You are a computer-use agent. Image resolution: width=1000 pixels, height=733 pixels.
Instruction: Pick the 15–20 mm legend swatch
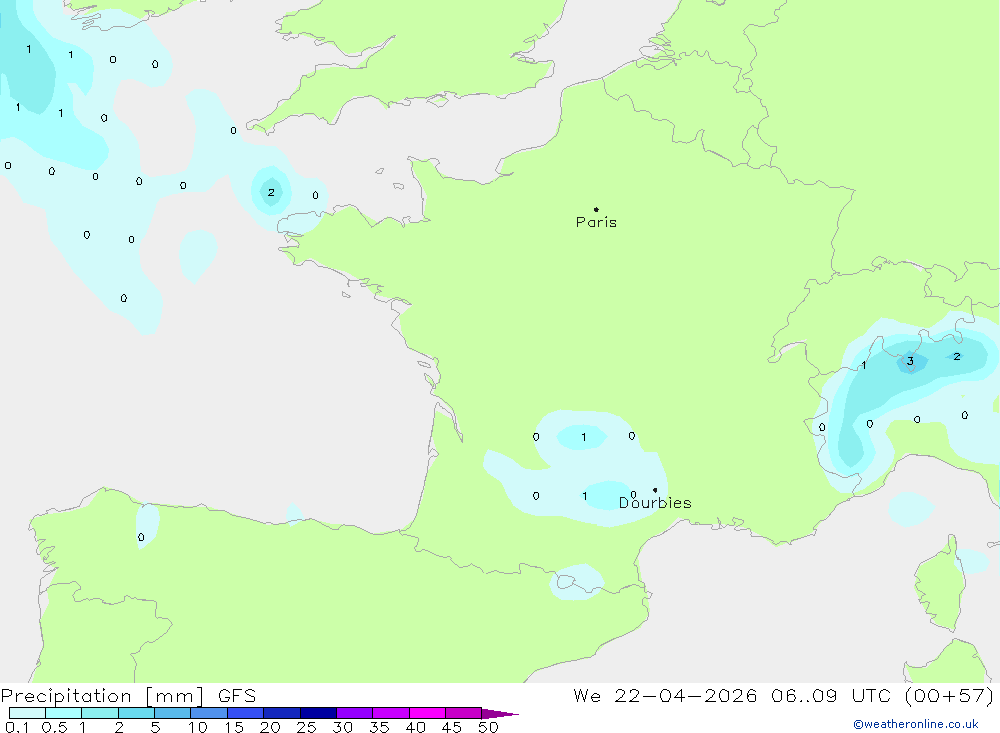[x=246, y=713]
